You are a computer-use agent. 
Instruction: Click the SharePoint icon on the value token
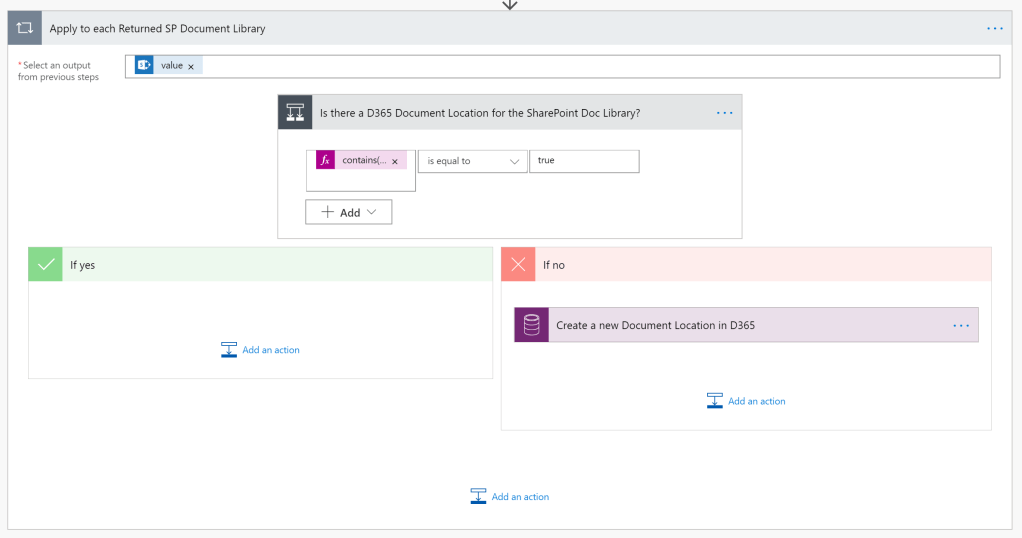click(x=145, y=65)
